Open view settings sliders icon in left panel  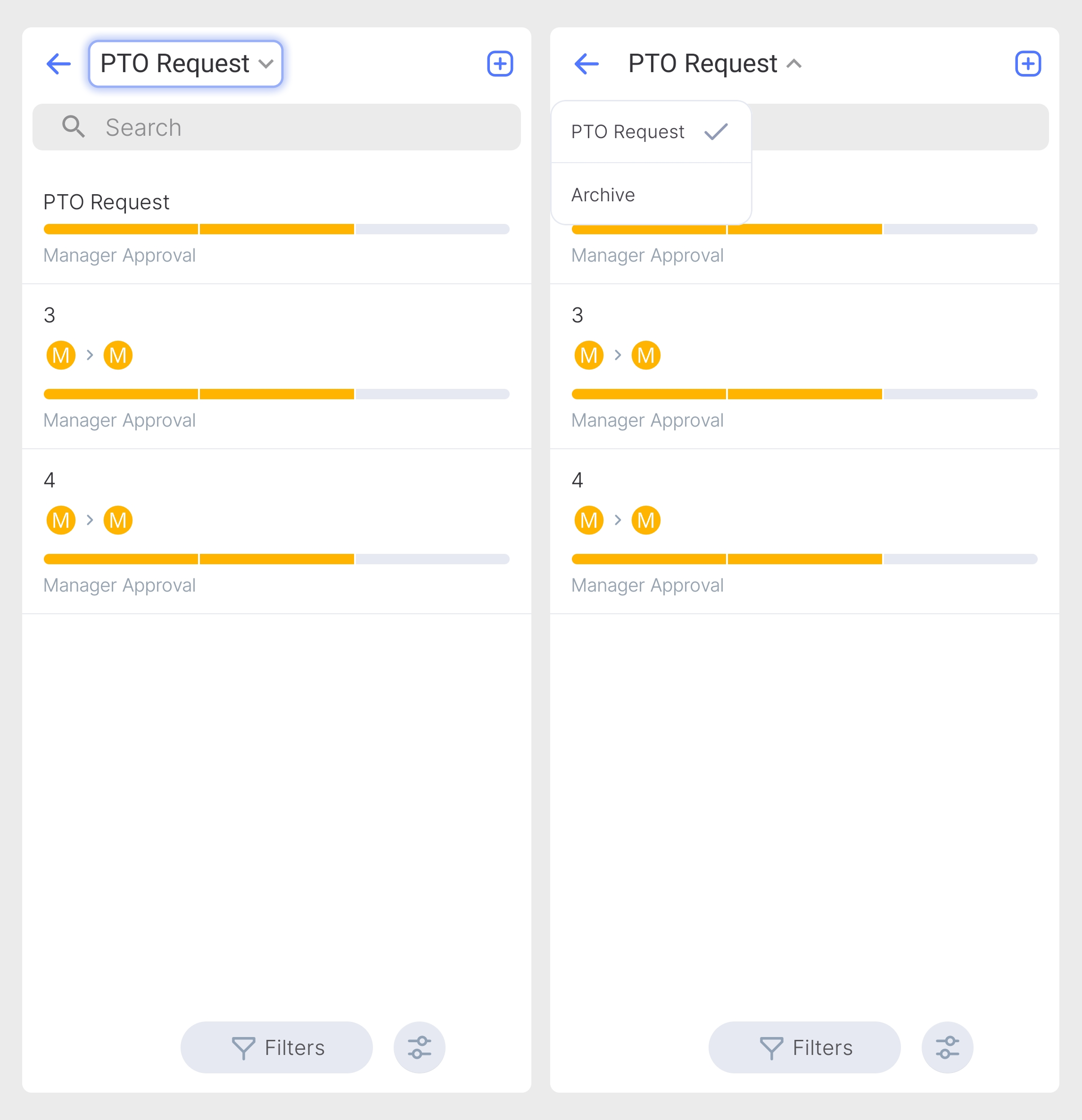(x=419, y=1047)
